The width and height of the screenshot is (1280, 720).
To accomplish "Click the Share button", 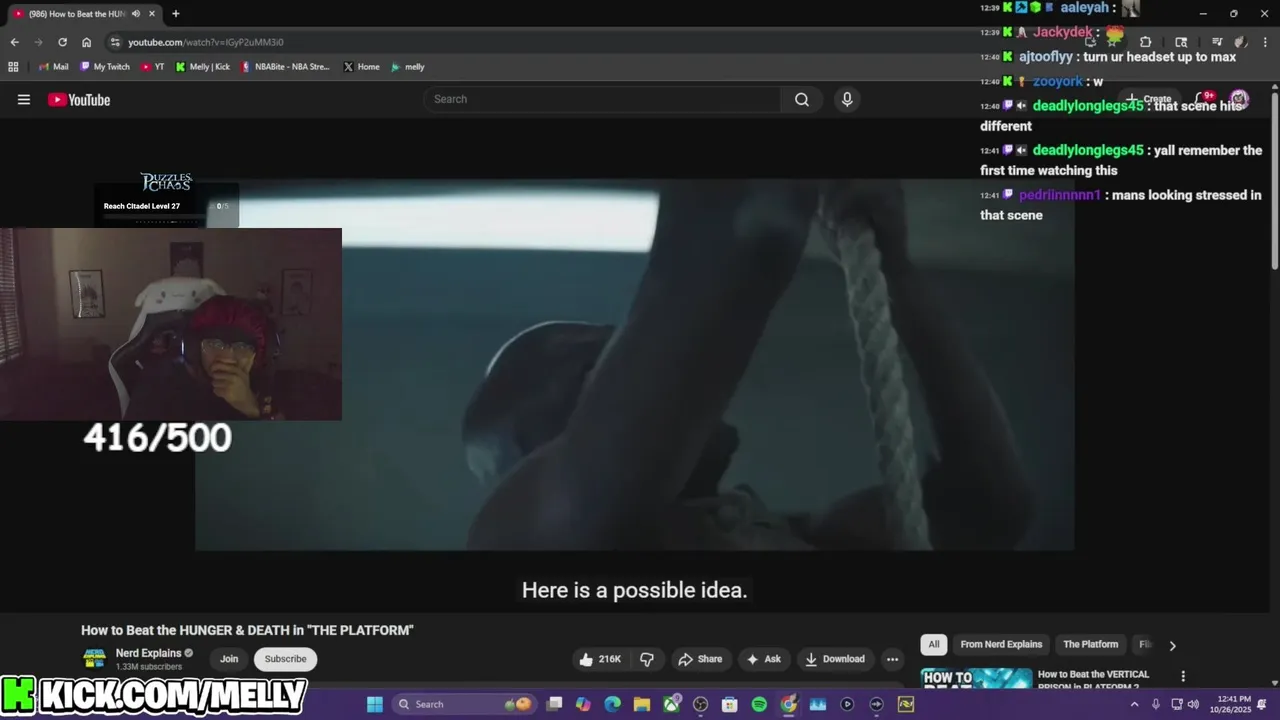I will coord(699,659).
